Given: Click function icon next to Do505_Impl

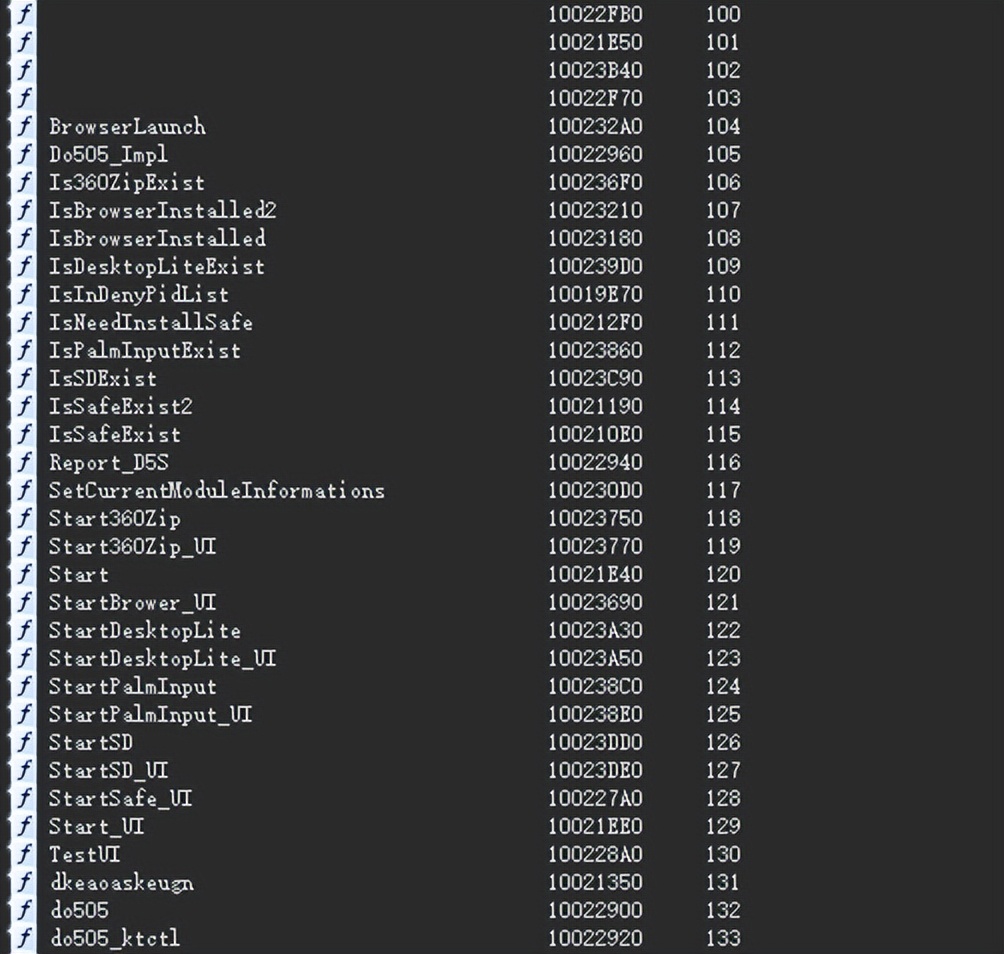Looking at the screenshot, I should [24, 154].
